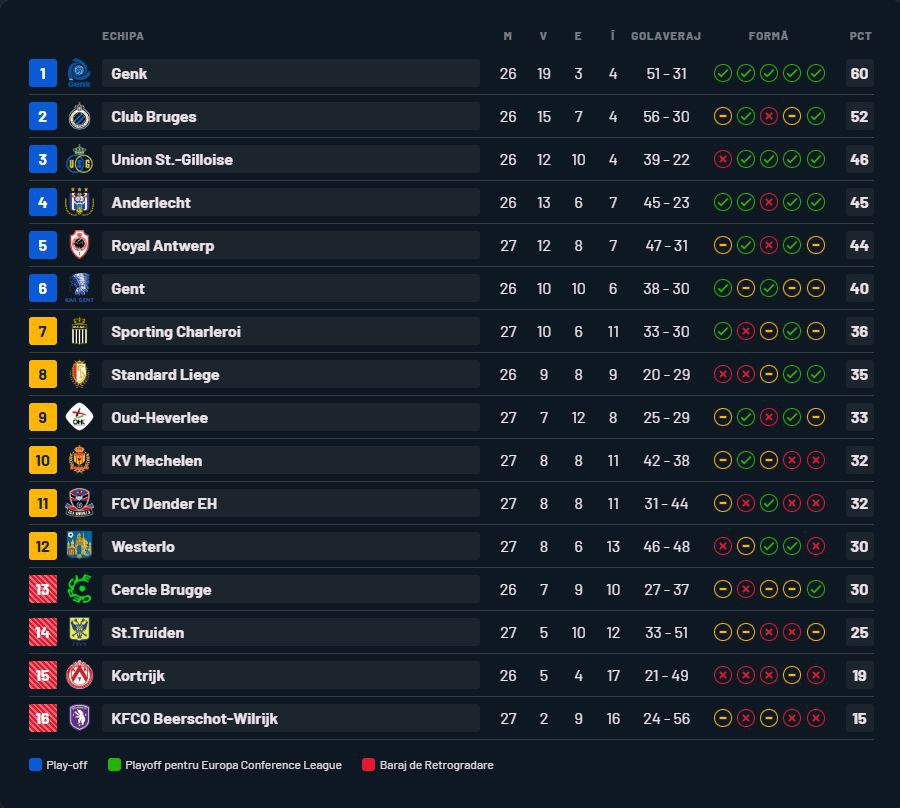Sort by the GOLAVERAJ column header

click(x=666, y=36)
